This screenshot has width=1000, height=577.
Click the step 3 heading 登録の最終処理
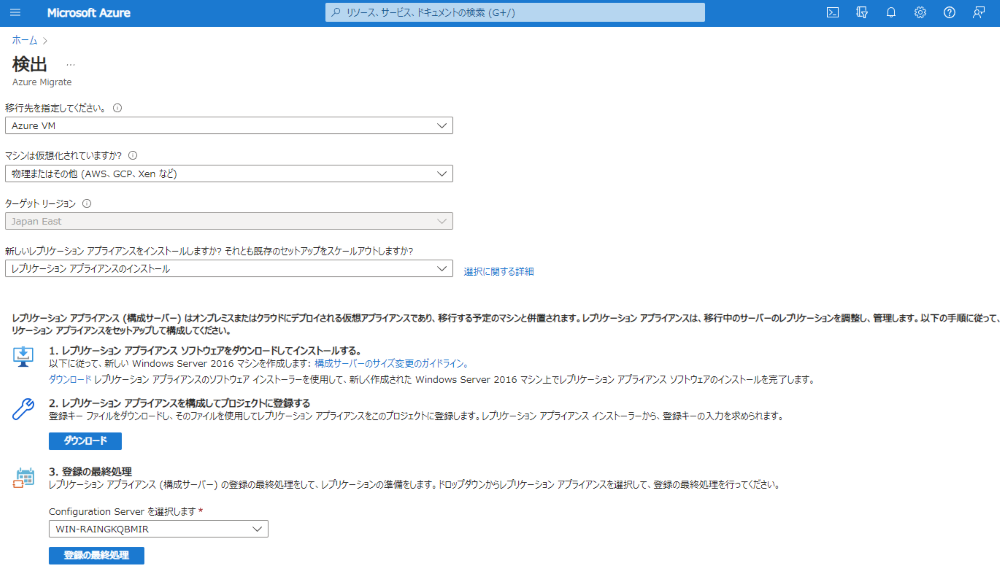[91, 472]
